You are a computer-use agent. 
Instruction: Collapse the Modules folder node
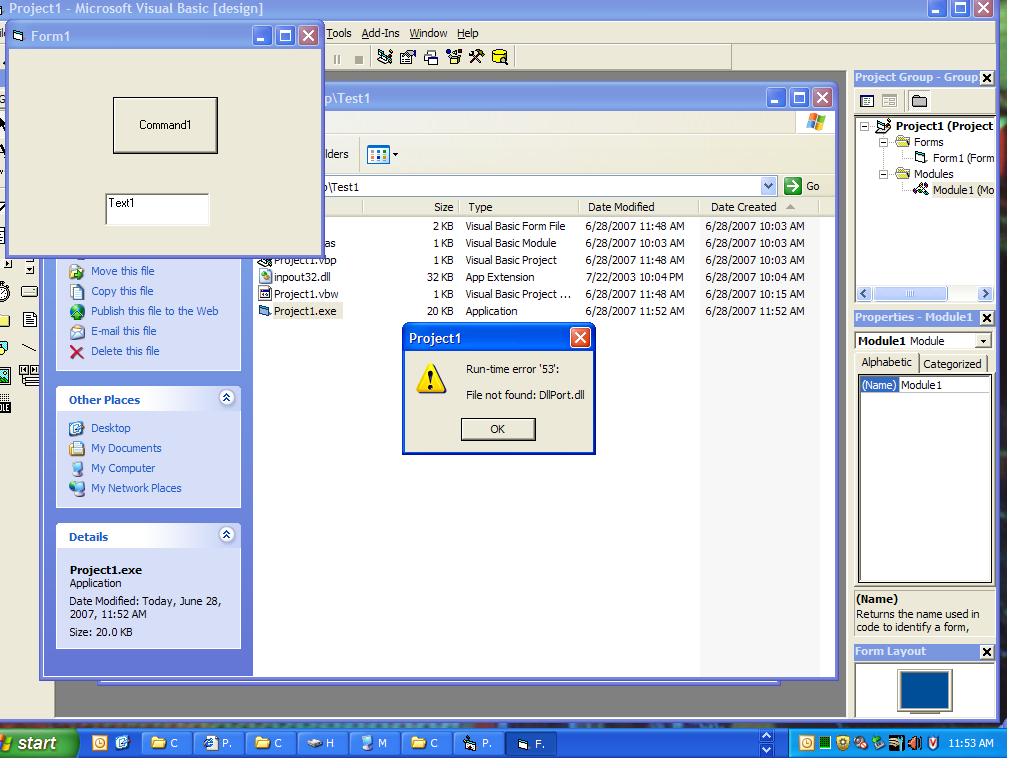click(884, 174)
